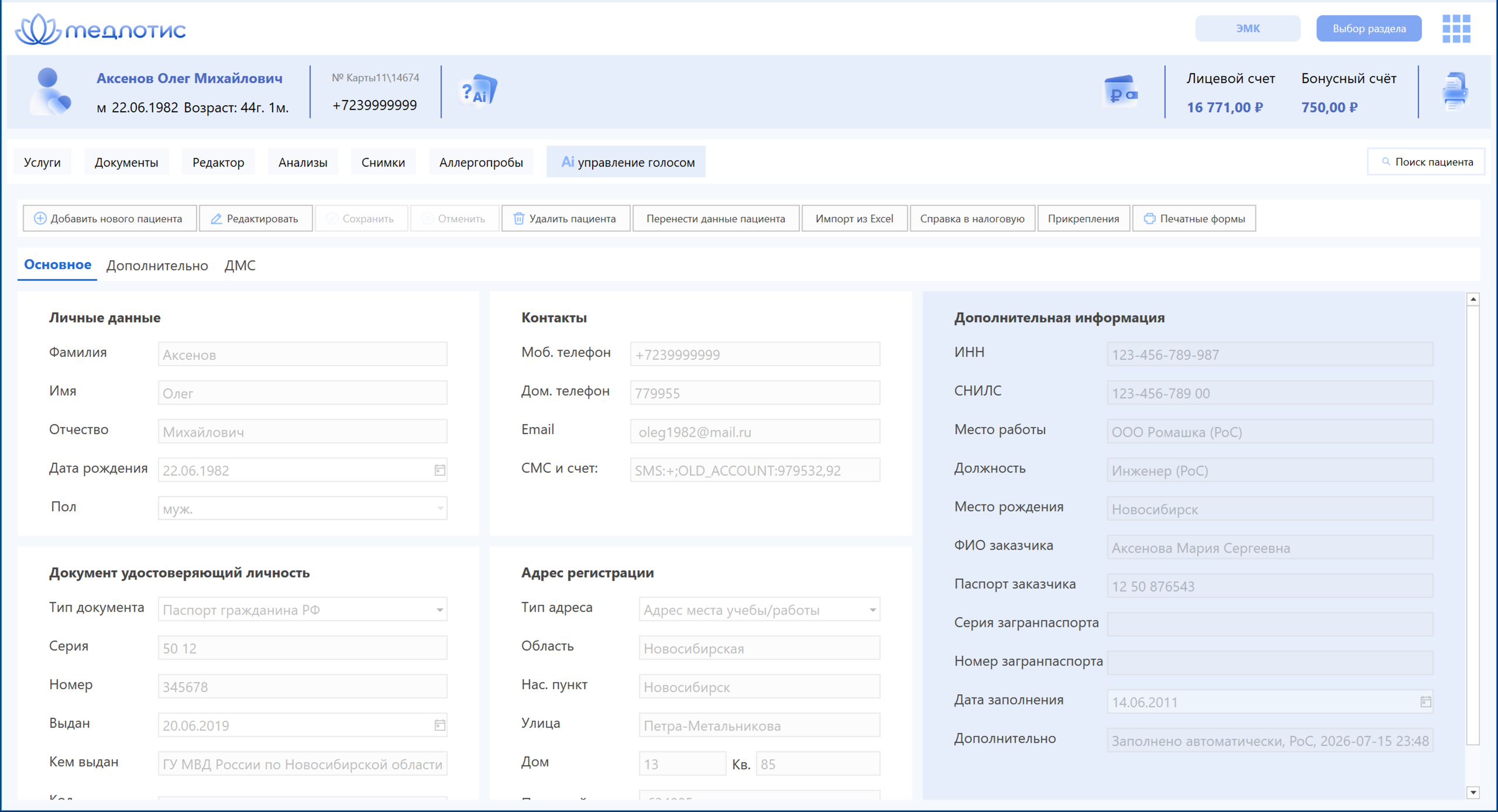Open the AI question assistant icon
This screenshot has width=1498, height=812.
[479, 91]
